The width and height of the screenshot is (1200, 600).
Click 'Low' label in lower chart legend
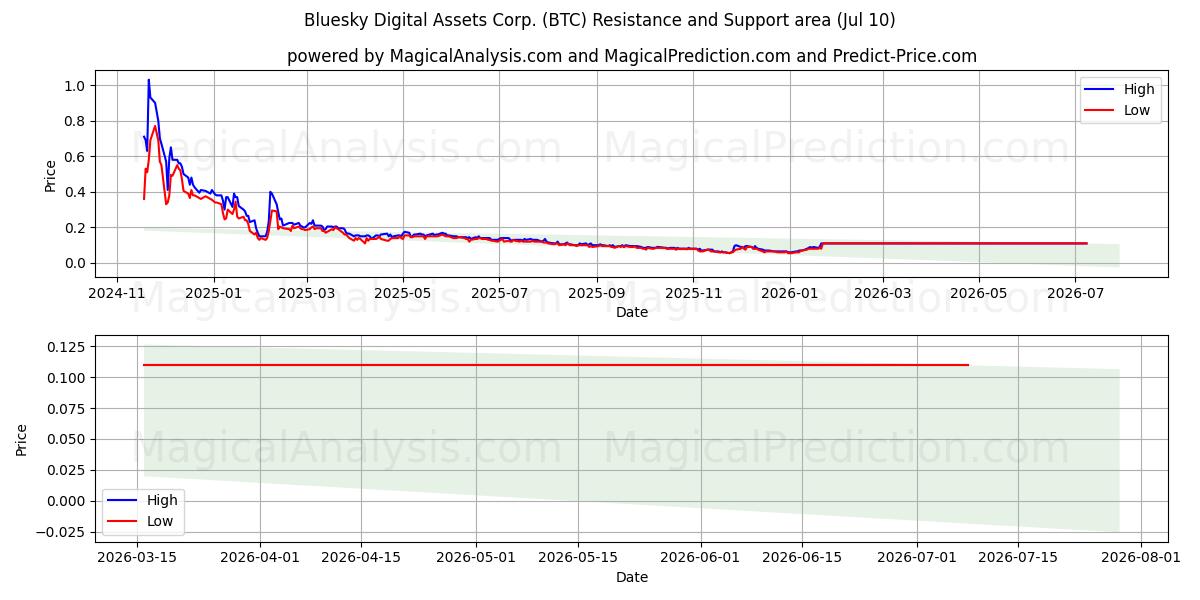[x=160, y=521]
